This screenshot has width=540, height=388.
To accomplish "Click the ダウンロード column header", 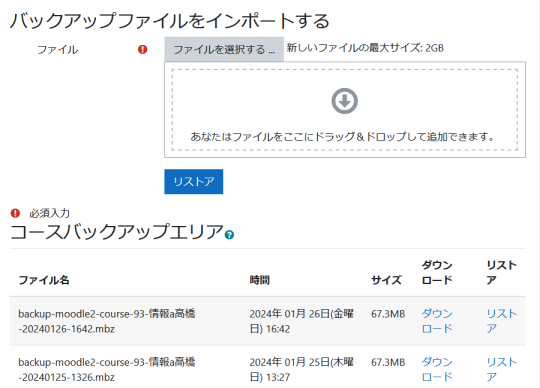I will (437, 272).
